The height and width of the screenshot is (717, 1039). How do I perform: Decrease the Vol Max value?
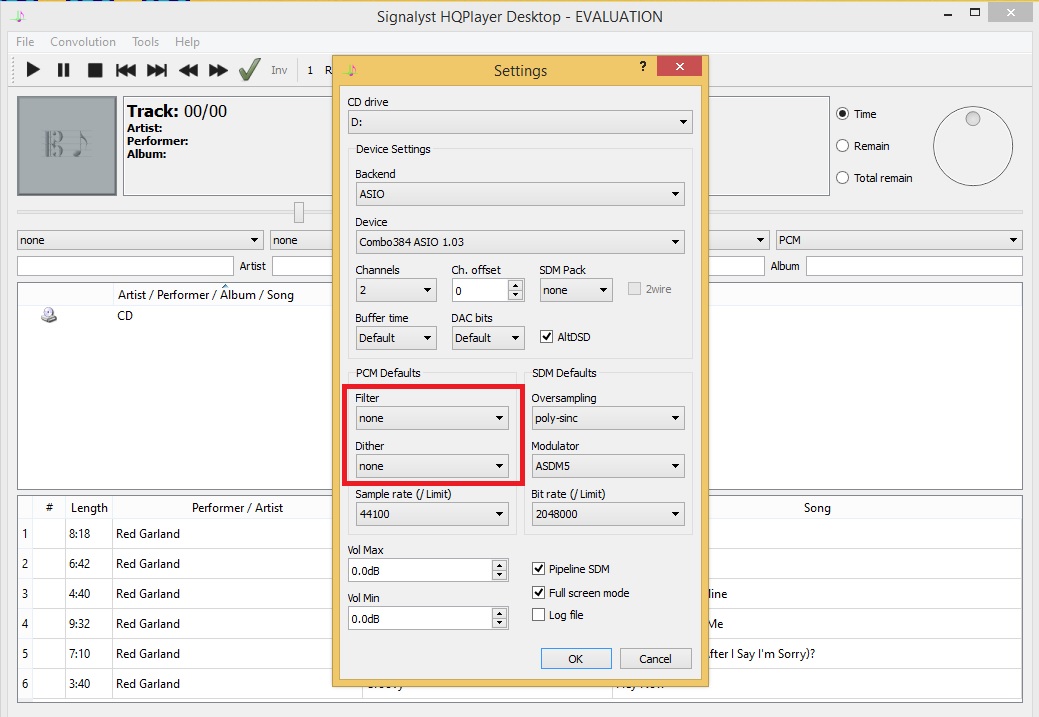[500, 575]
